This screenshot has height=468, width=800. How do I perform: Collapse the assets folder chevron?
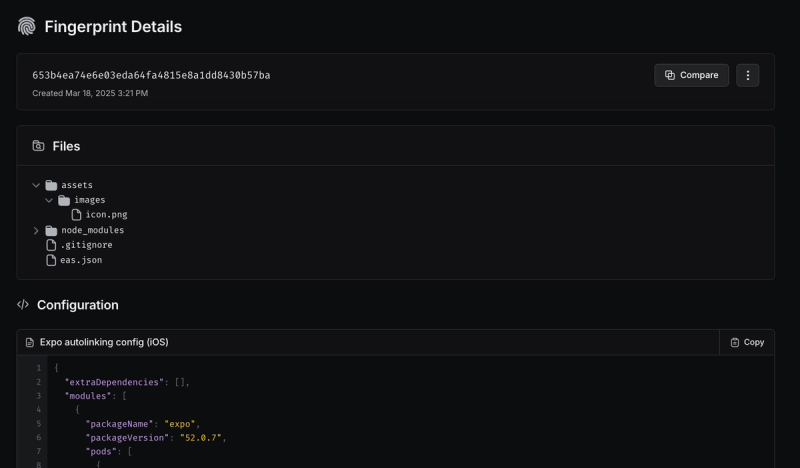36,185
